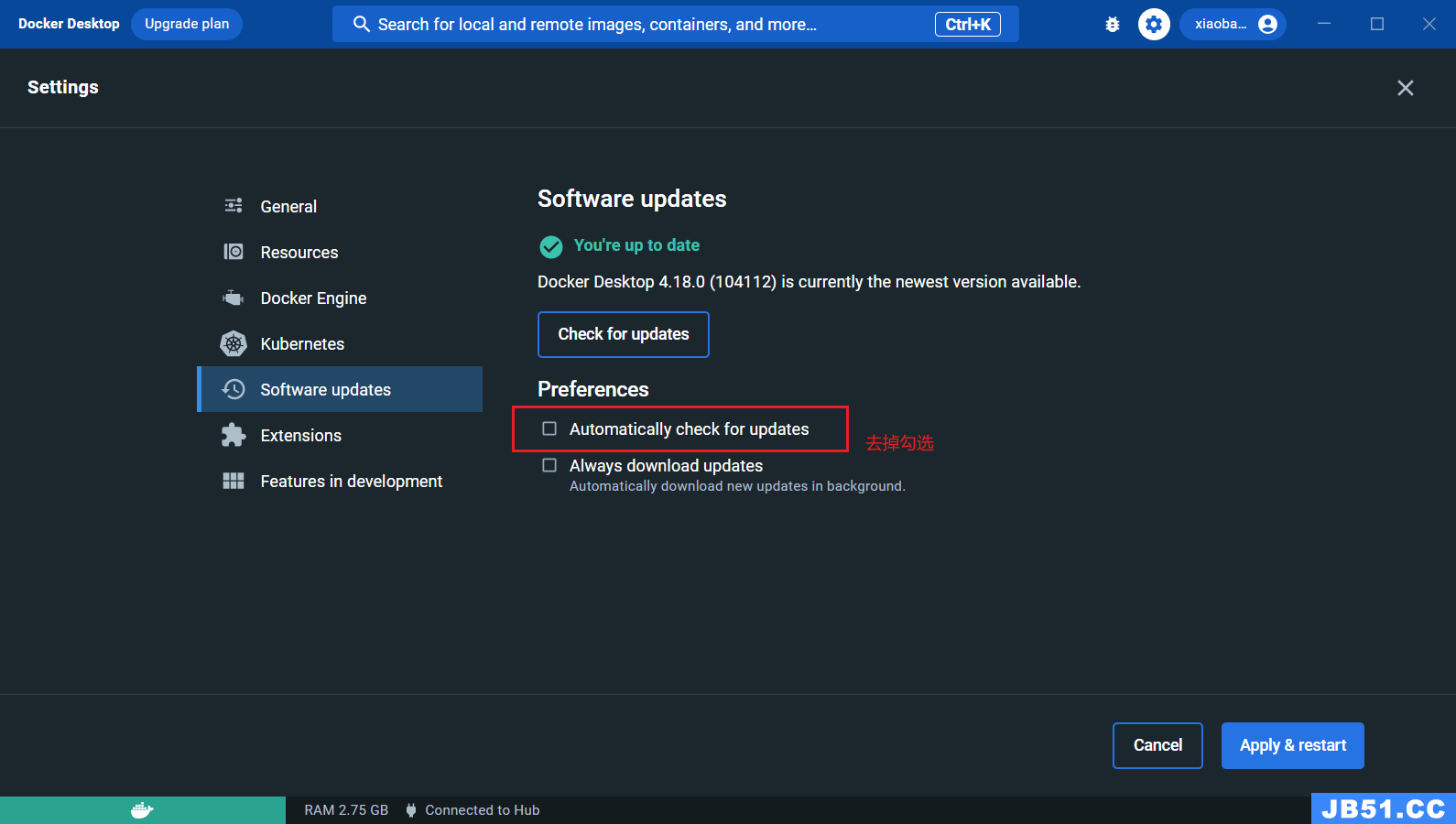Select the Software updates section
The height and width of the screenshot is (824, 1456).
tap(340, 389)
